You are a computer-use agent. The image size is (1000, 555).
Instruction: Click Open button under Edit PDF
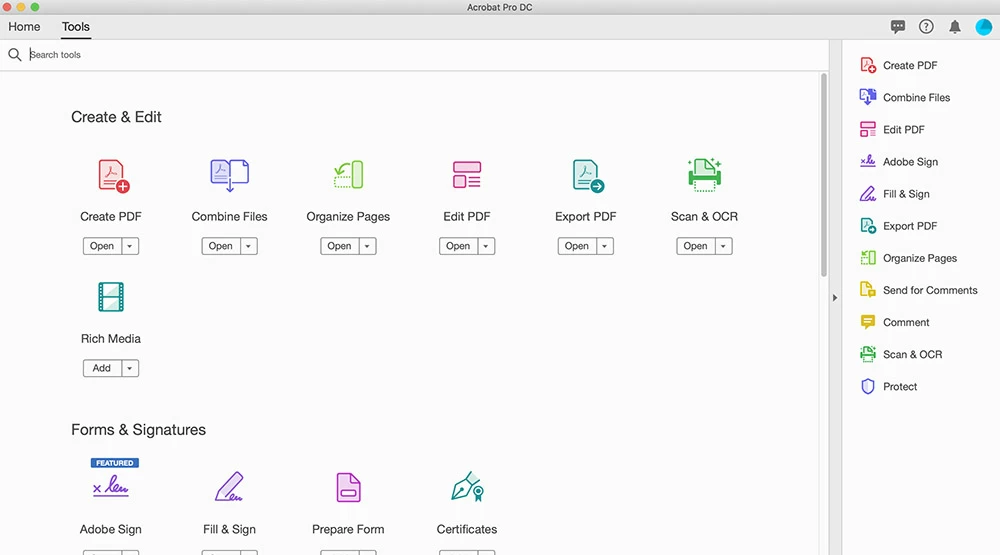click(458, 246)
